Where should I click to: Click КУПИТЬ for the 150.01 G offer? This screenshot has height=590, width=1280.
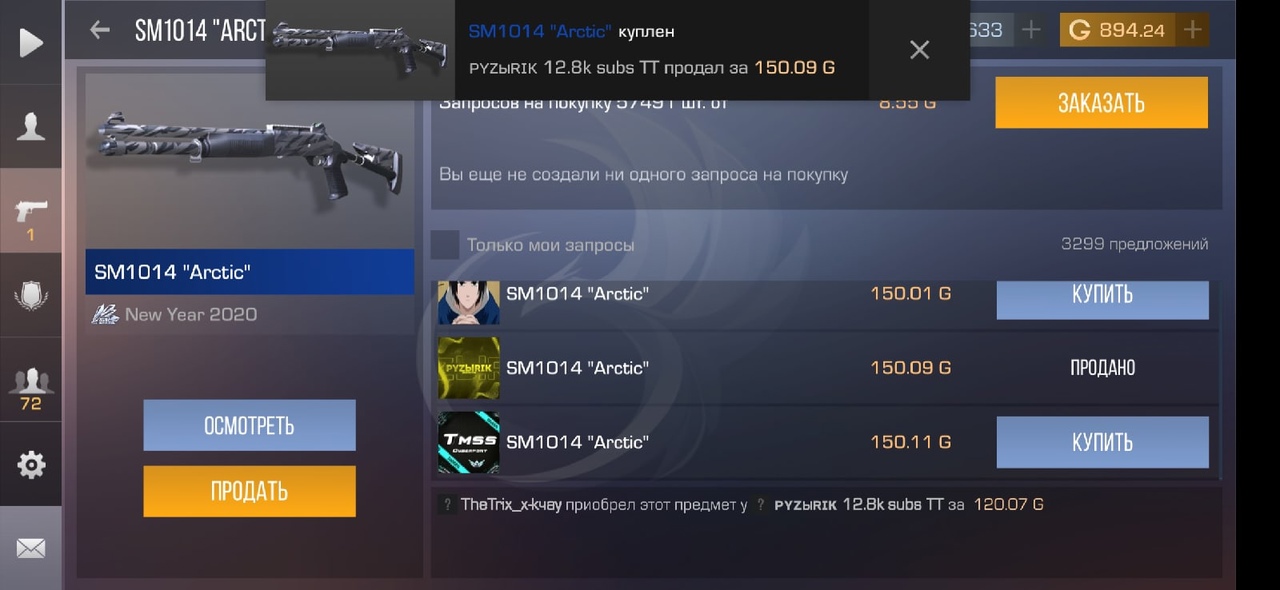(1103, 298)
